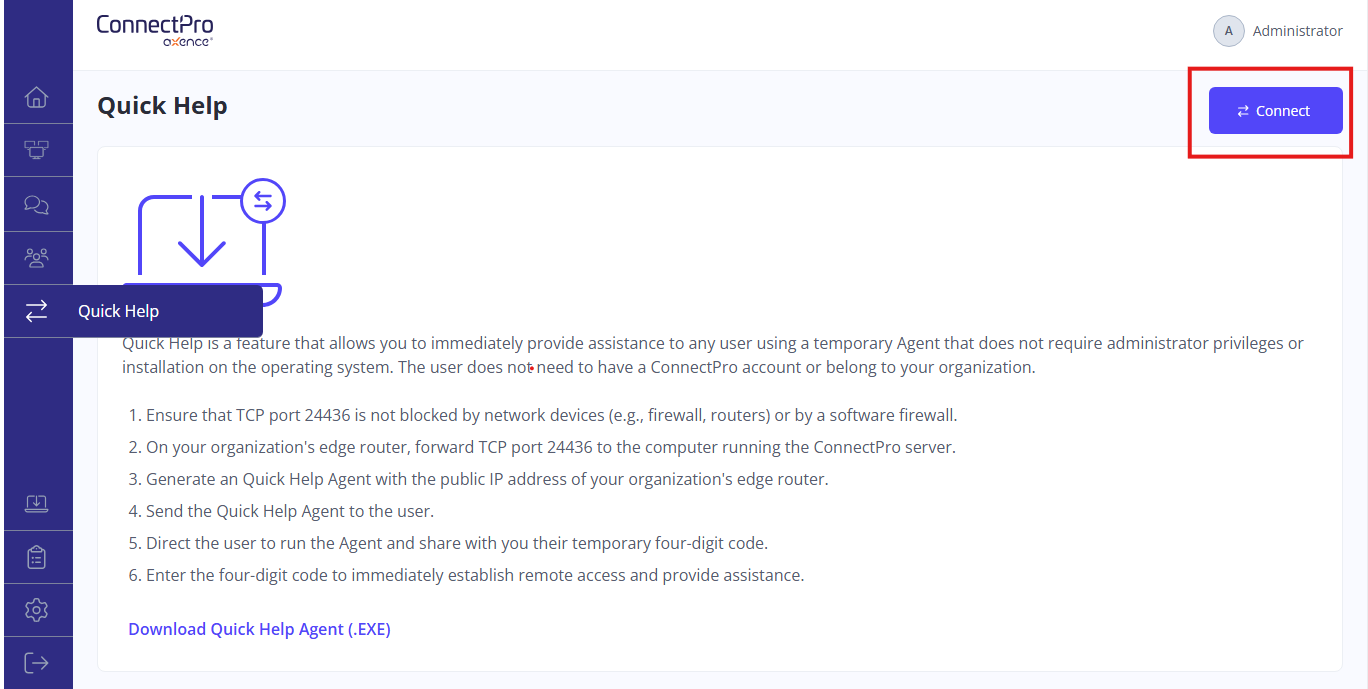
Task: Select the Quick Help label in the expanded sidebar
Action: pyautogui.click(x=118, y=311)
